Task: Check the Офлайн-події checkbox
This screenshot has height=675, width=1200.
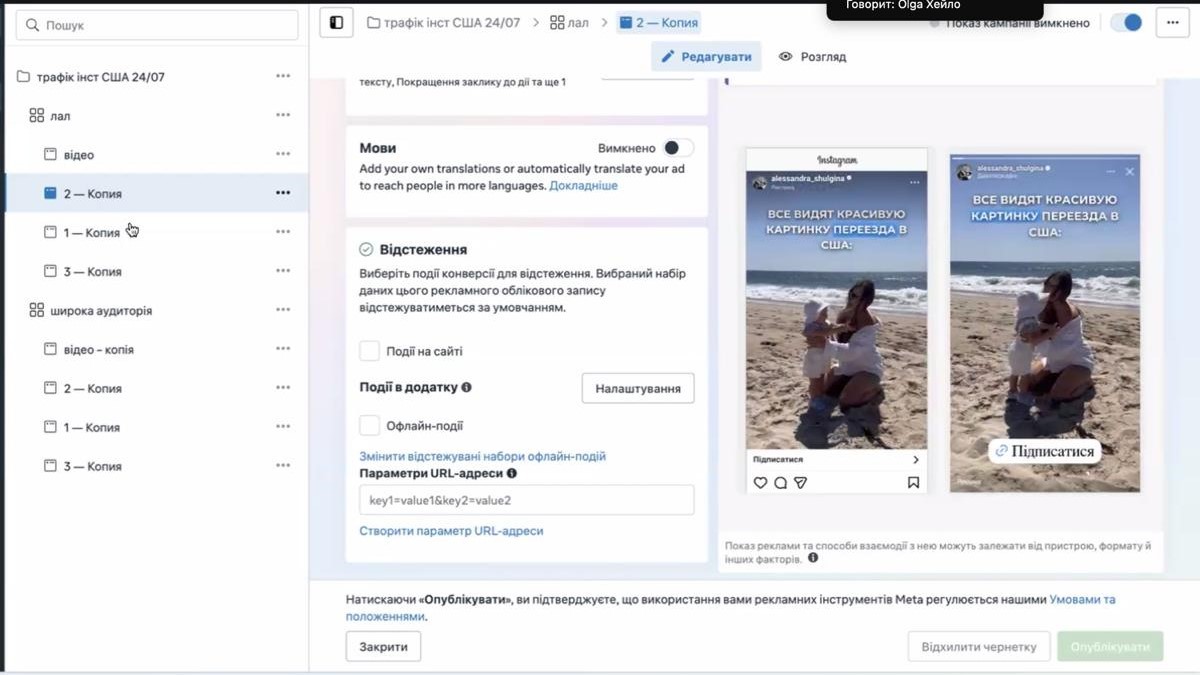Action: [x=370, y=426]
